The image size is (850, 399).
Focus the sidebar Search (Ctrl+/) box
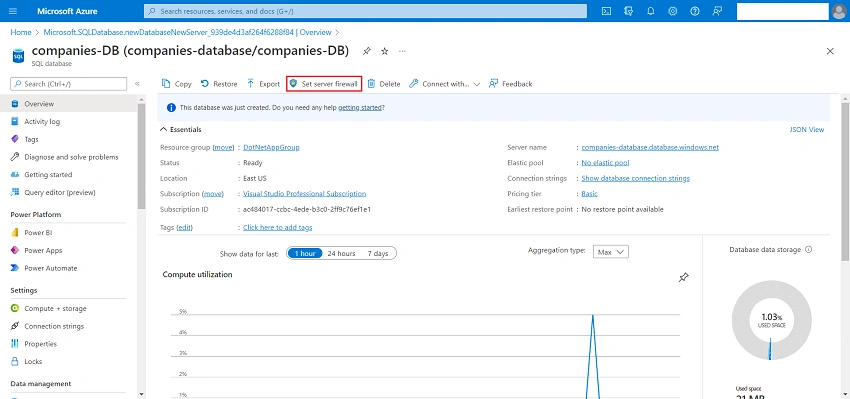coord(68,84)
